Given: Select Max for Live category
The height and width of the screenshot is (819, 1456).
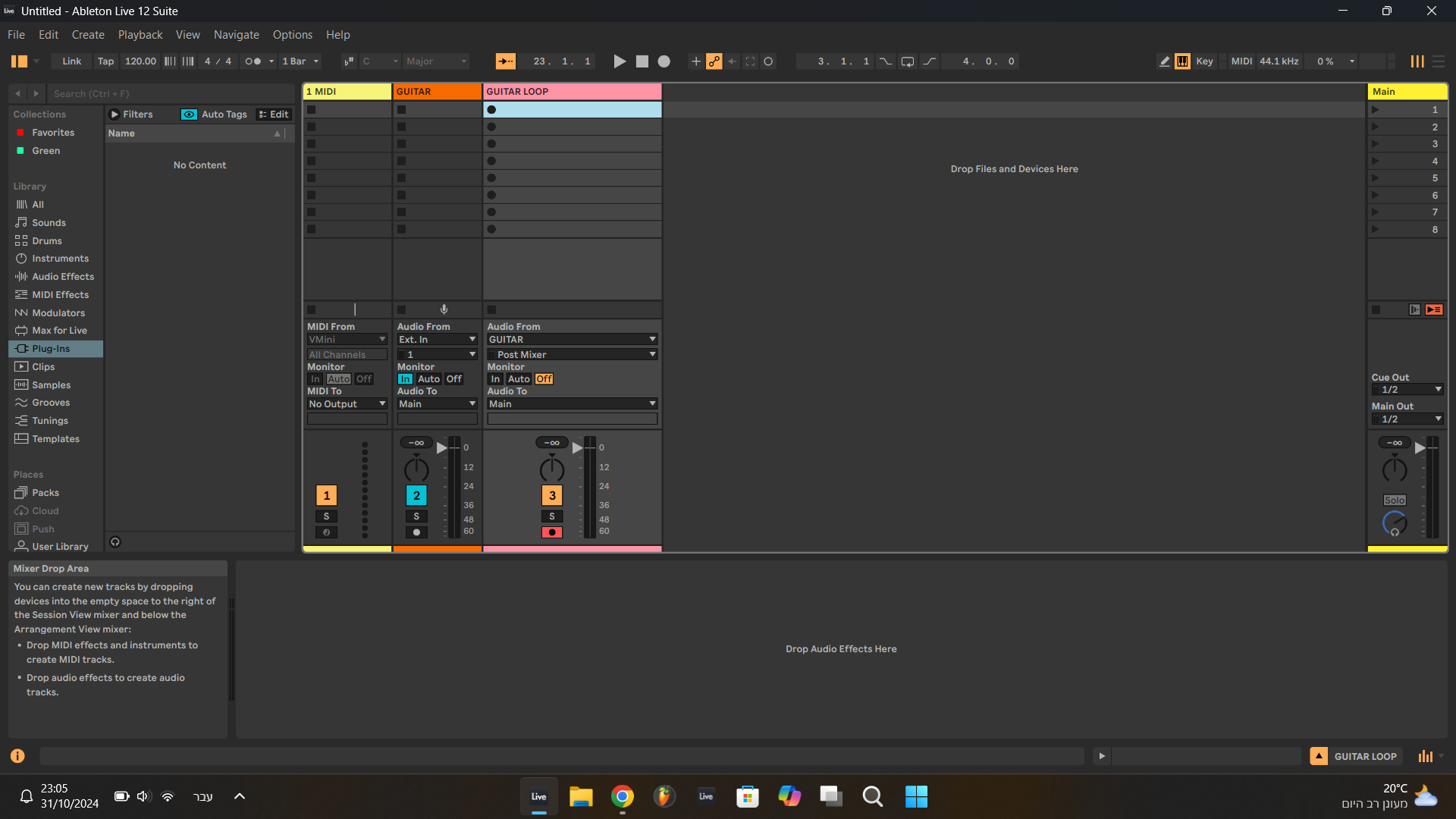Looking at the screenshot, I should pyautogui.click(x=59, y=331).
